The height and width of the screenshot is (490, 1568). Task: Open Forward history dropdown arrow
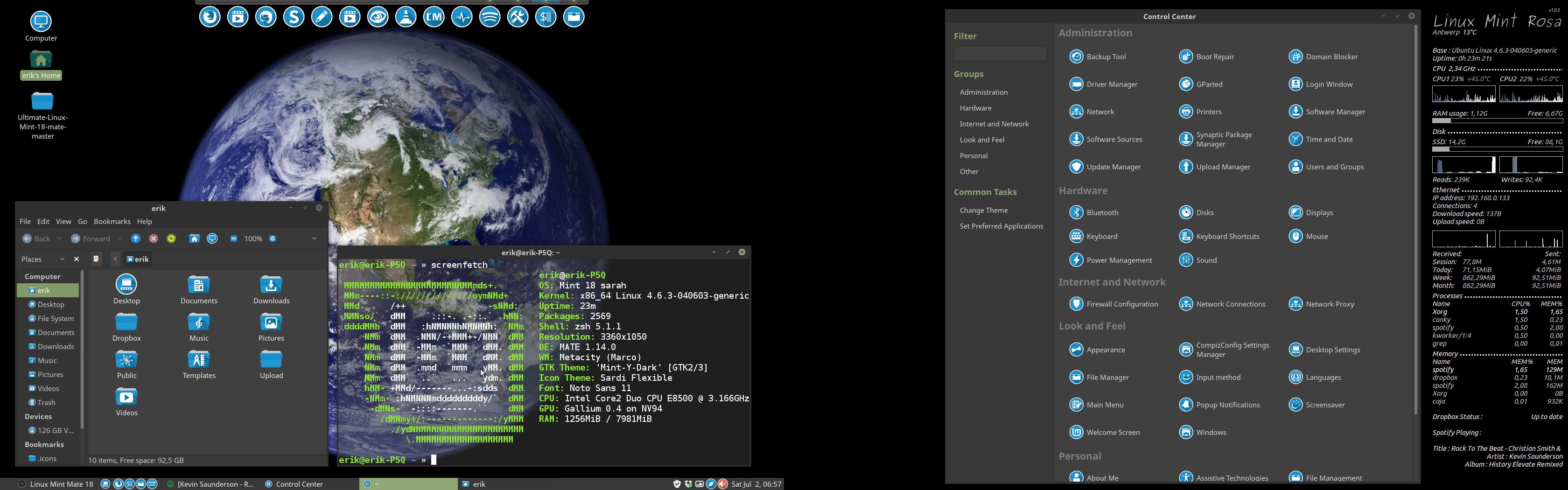(x=120, y=238)
